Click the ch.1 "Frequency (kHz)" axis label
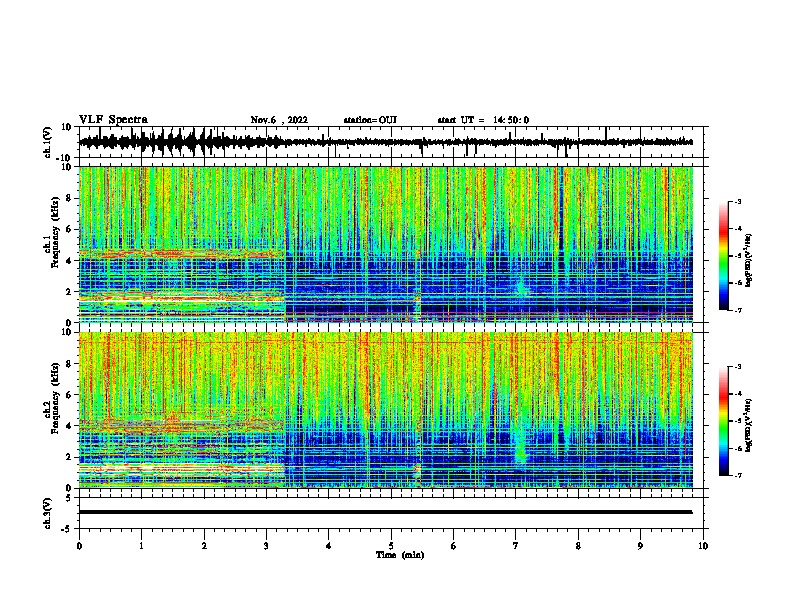This screenshot has width=792, height=612. click(x=55, y=232)
